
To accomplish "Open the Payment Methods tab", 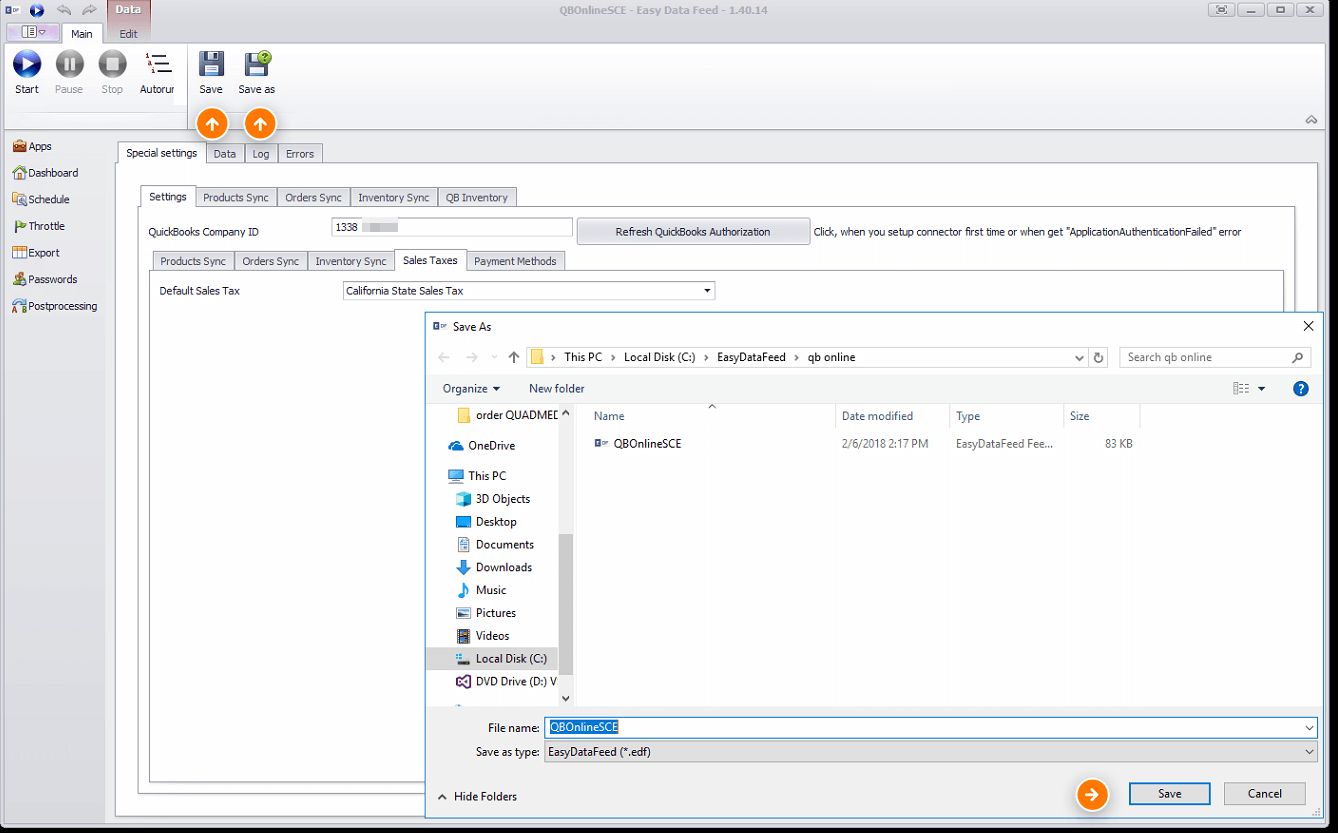I will pyautogui.click(x=516, y=261).
